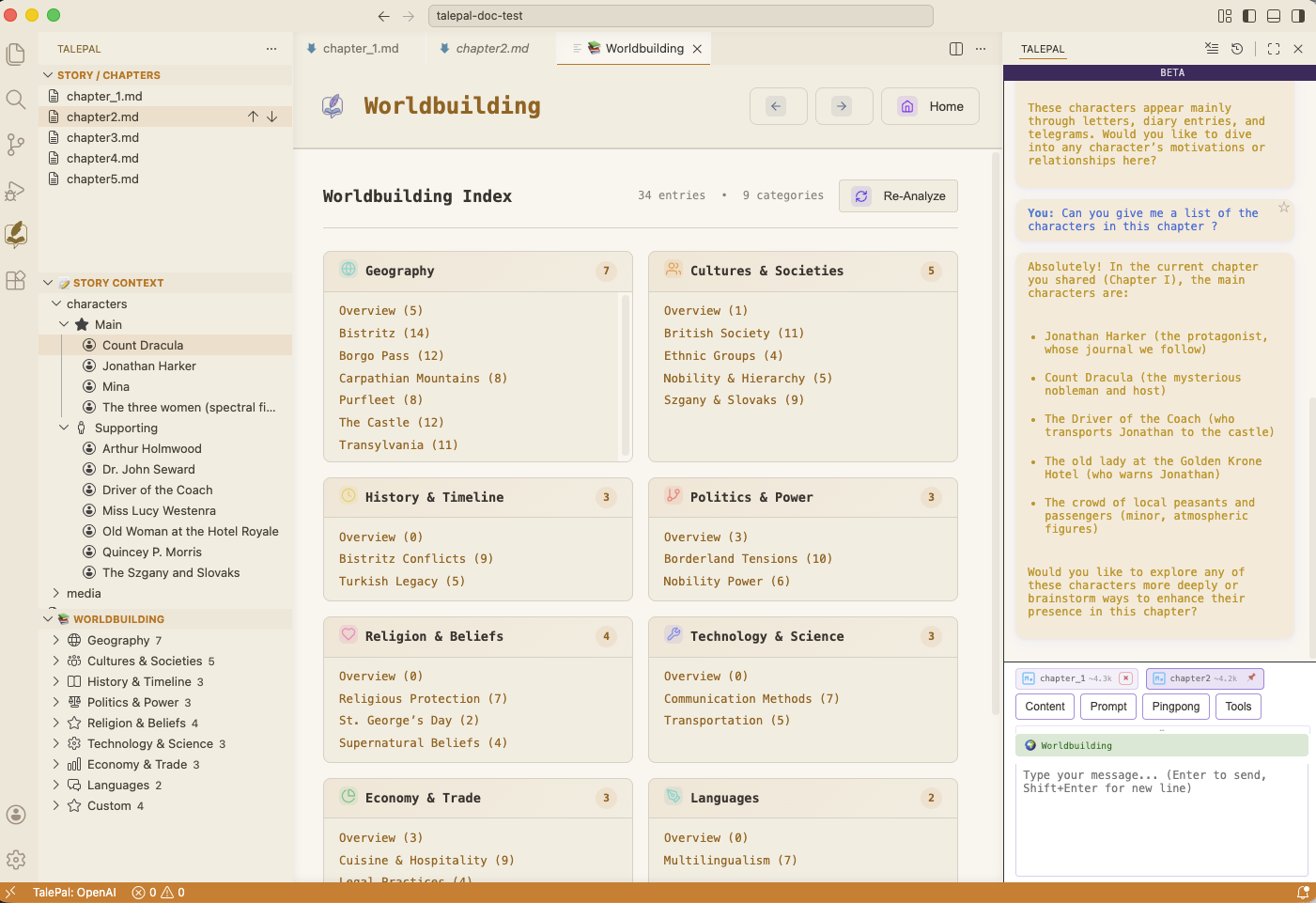The width and height of the screenshot is (1316, 903).
Task: Open the Explorer view in activity bar
Action: [16, 54]
